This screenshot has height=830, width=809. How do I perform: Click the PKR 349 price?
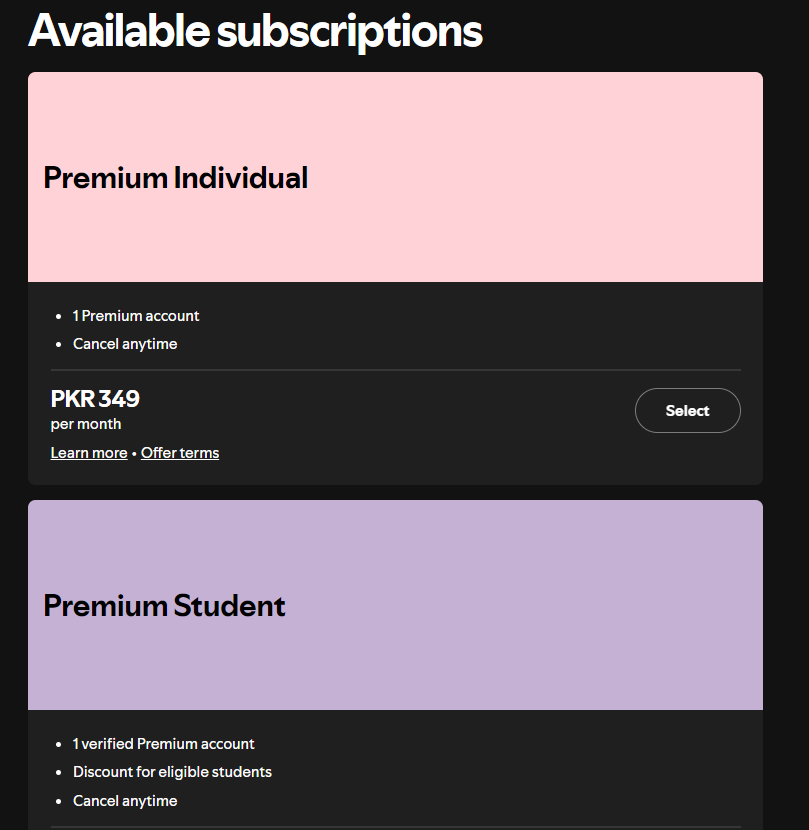[x=95, y=399]
